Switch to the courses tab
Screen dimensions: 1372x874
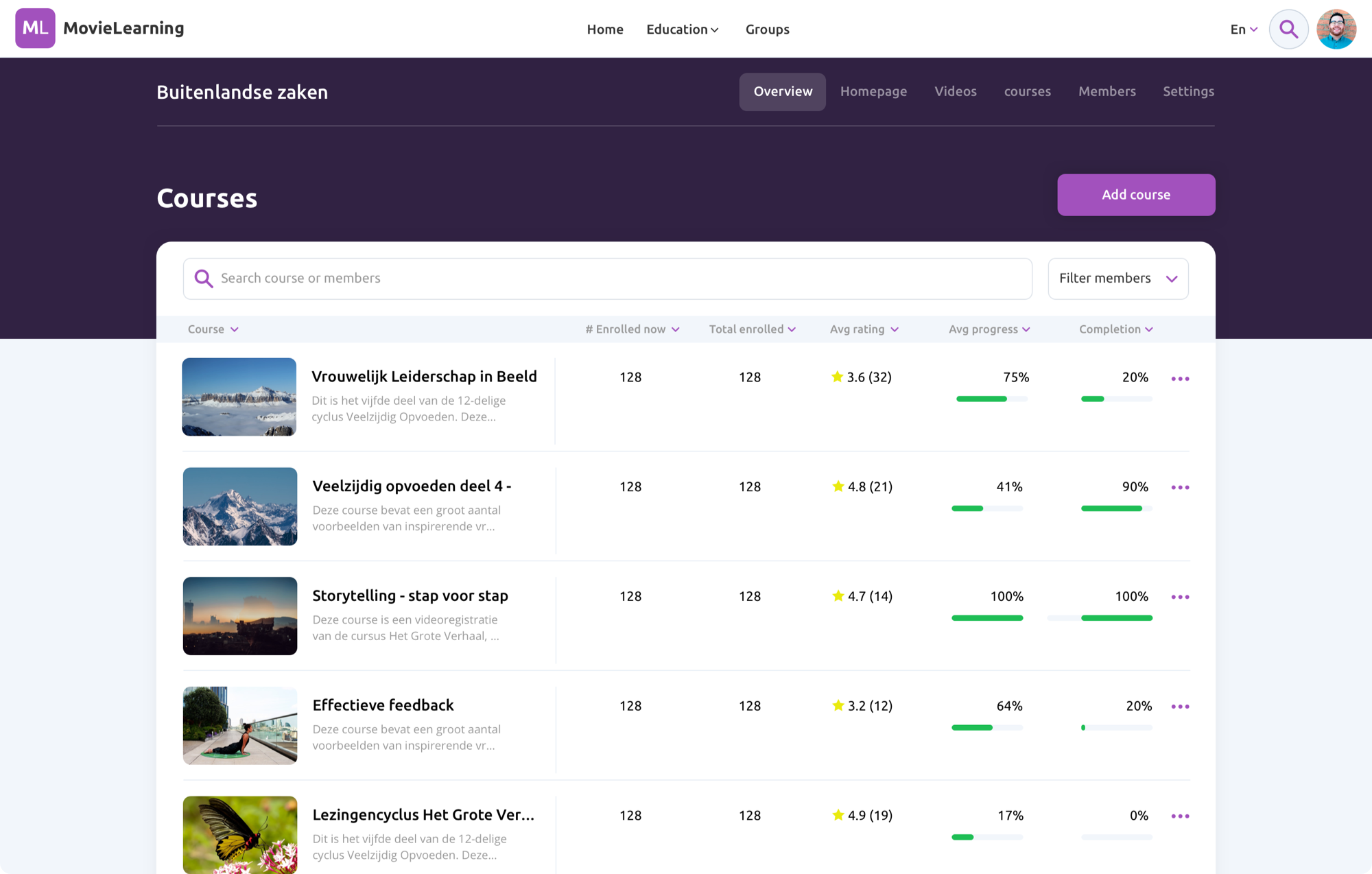pyautogui.click(x=1027, y=92)
